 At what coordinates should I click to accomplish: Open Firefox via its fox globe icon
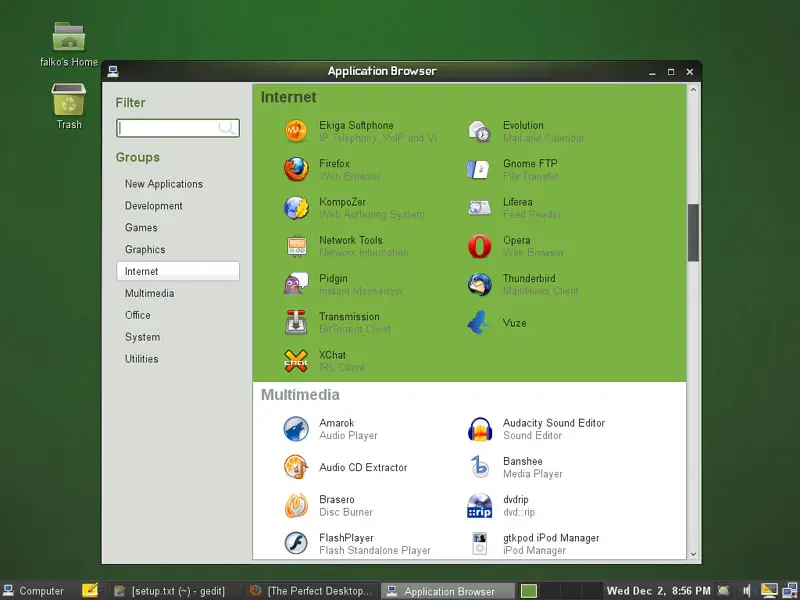point(296,169)
